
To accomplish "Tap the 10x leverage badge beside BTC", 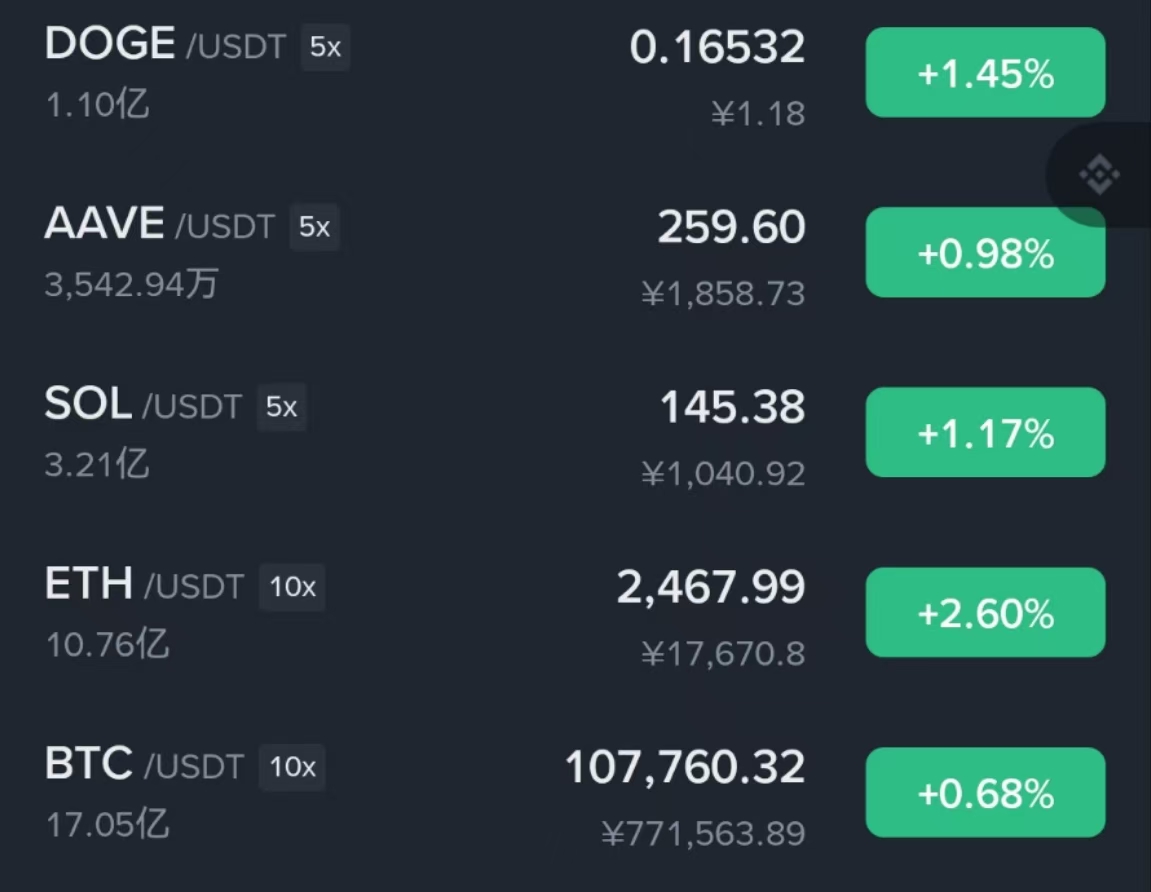I will [292, 766].
